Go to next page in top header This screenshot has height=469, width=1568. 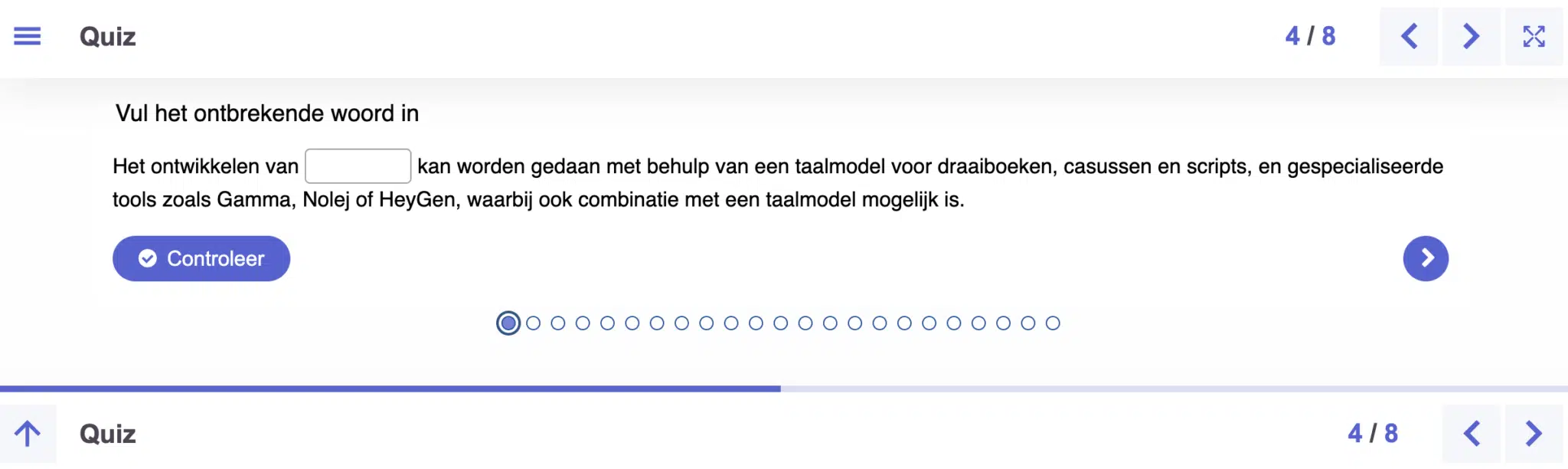point(1471,36)
